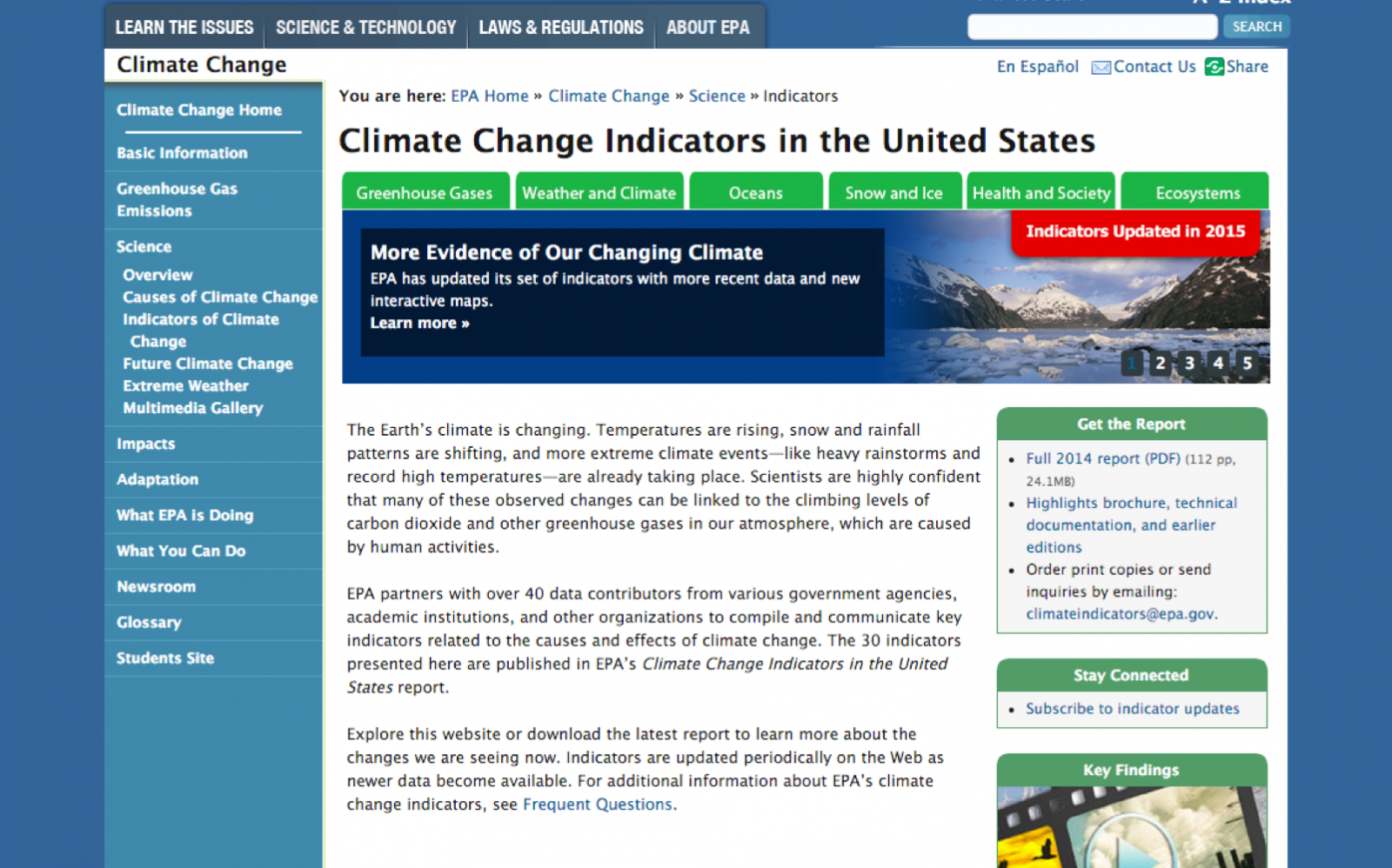Click inside the search input field
The width and height of the screenshot is (1392, 868).
click(x=1092, y=27)
